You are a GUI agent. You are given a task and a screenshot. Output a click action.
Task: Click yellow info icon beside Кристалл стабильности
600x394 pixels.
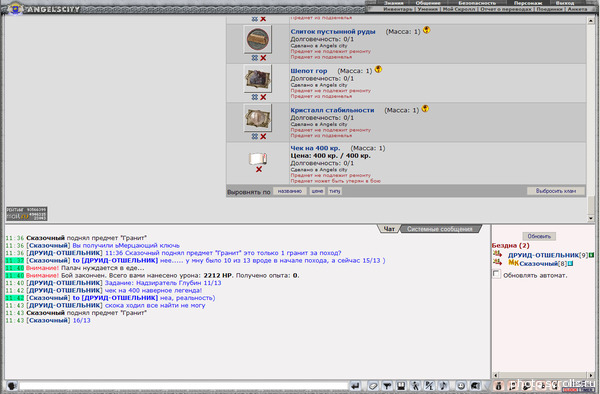[425, 109]
